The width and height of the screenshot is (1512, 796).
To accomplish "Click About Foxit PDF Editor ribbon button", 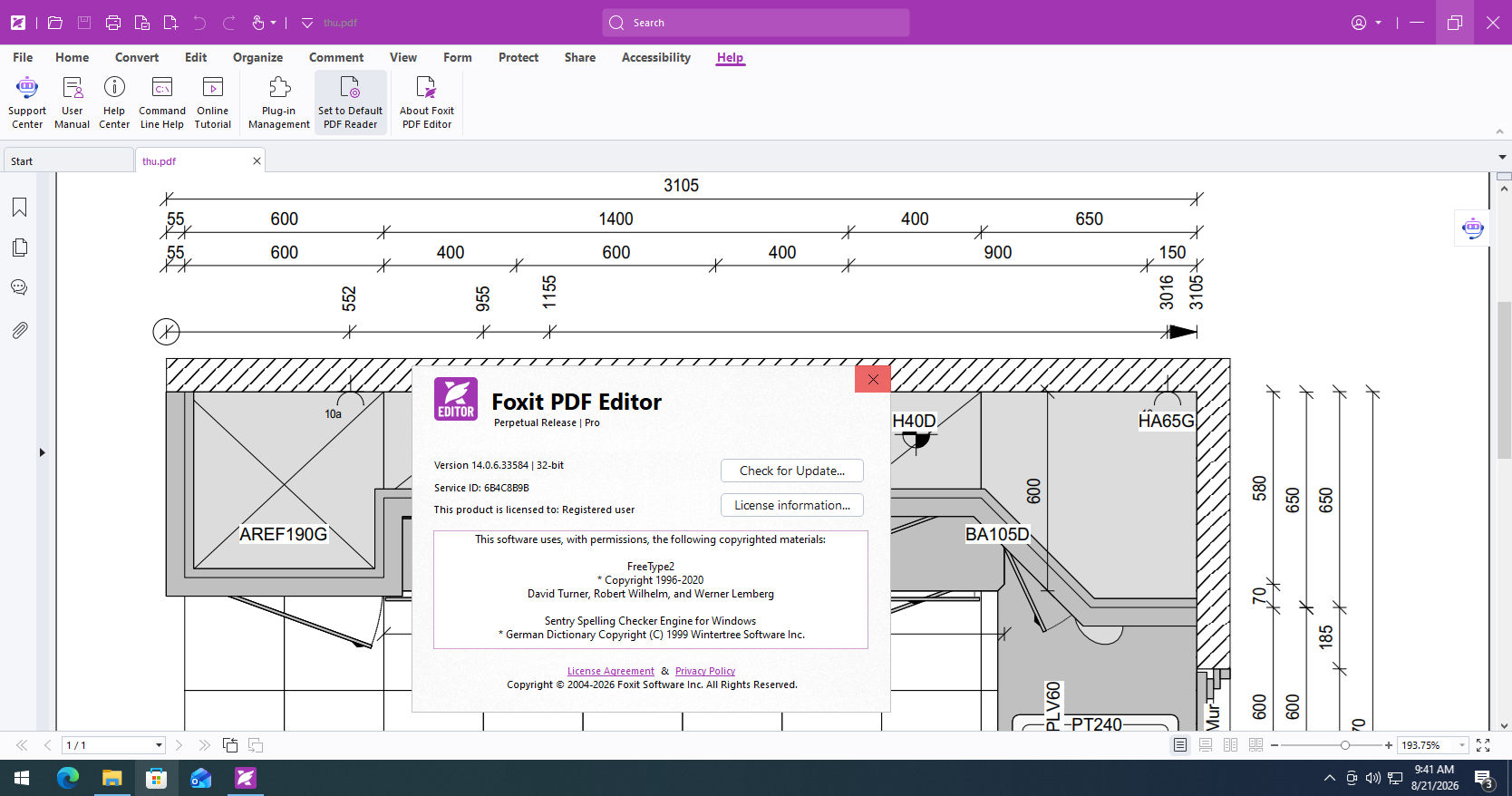I will click(427, 102).
